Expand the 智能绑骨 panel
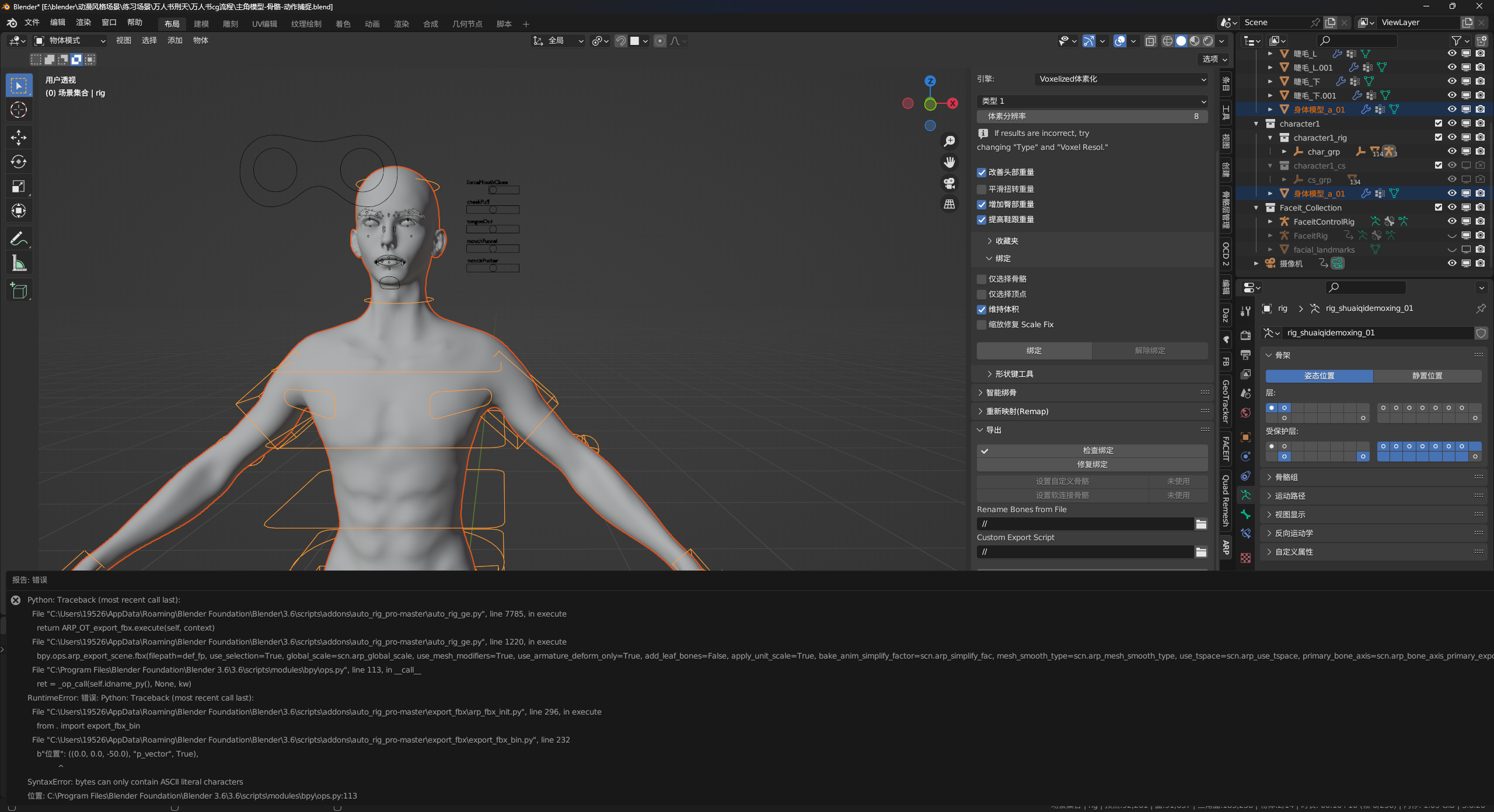This screenshot has width=1494, height=812. point(1000,393)
